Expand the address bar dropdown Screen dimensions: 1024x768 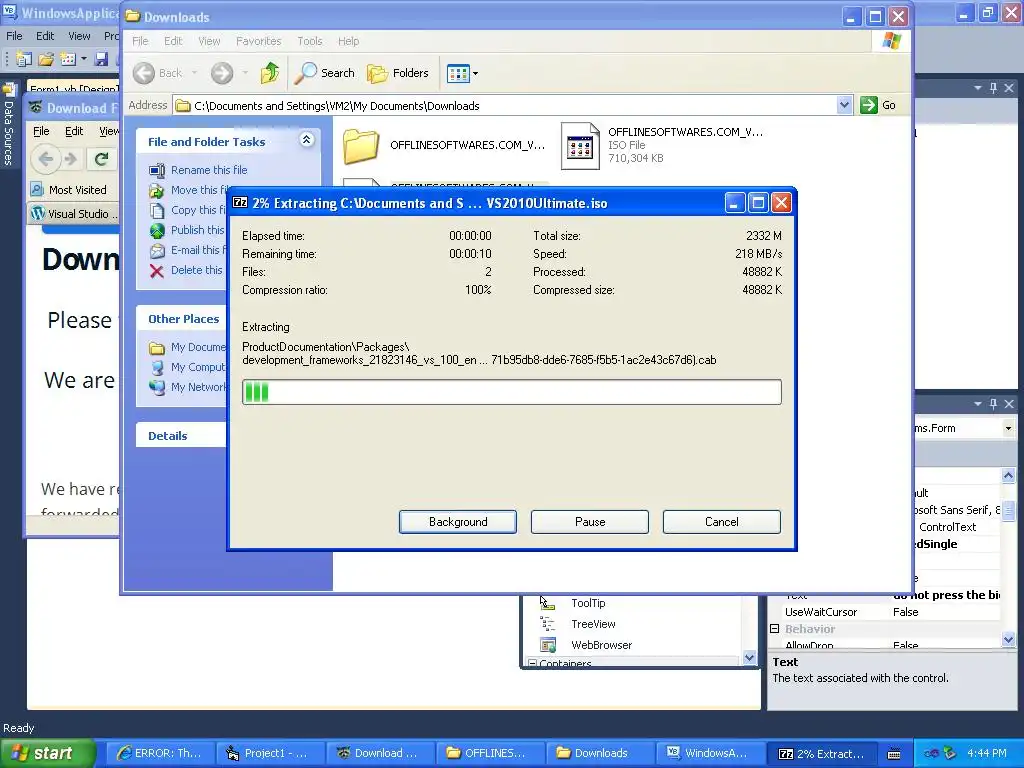[x=844, y=105]
